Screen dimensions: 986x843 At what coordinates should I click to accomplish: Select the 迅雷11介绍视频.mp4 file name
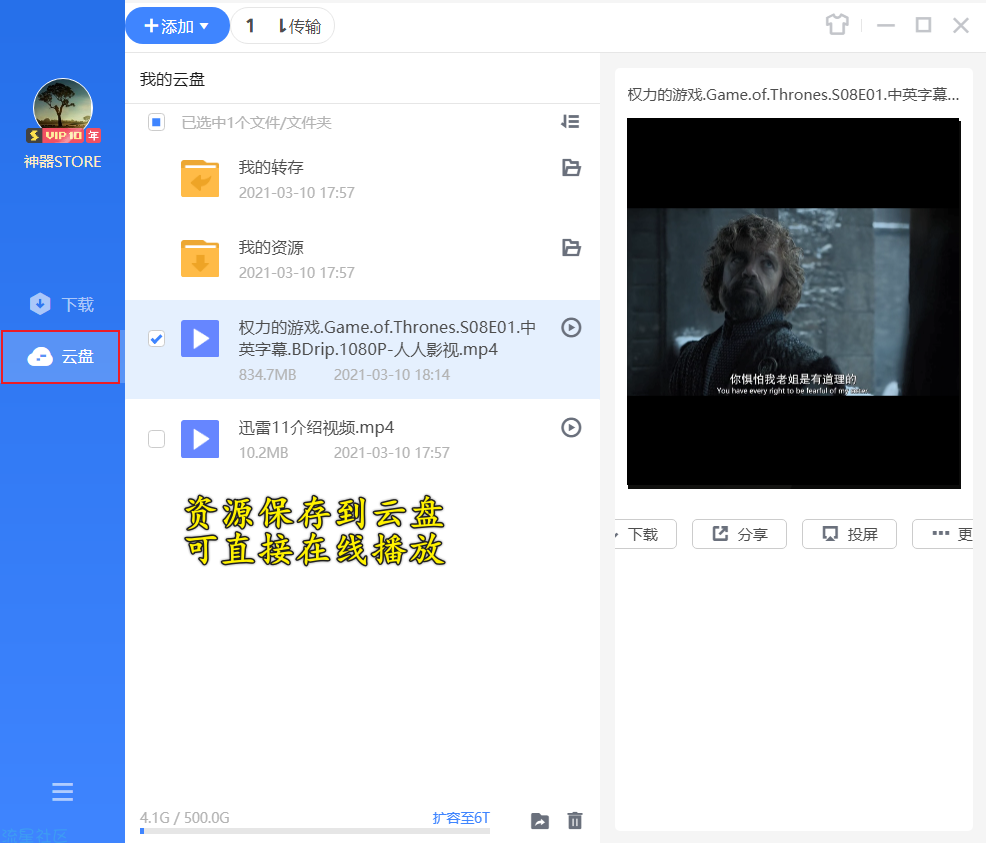316,427
